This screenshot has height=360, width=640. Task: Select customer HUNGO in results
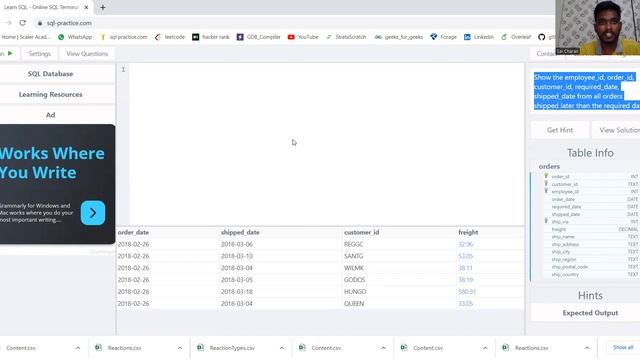pos(355,292)
